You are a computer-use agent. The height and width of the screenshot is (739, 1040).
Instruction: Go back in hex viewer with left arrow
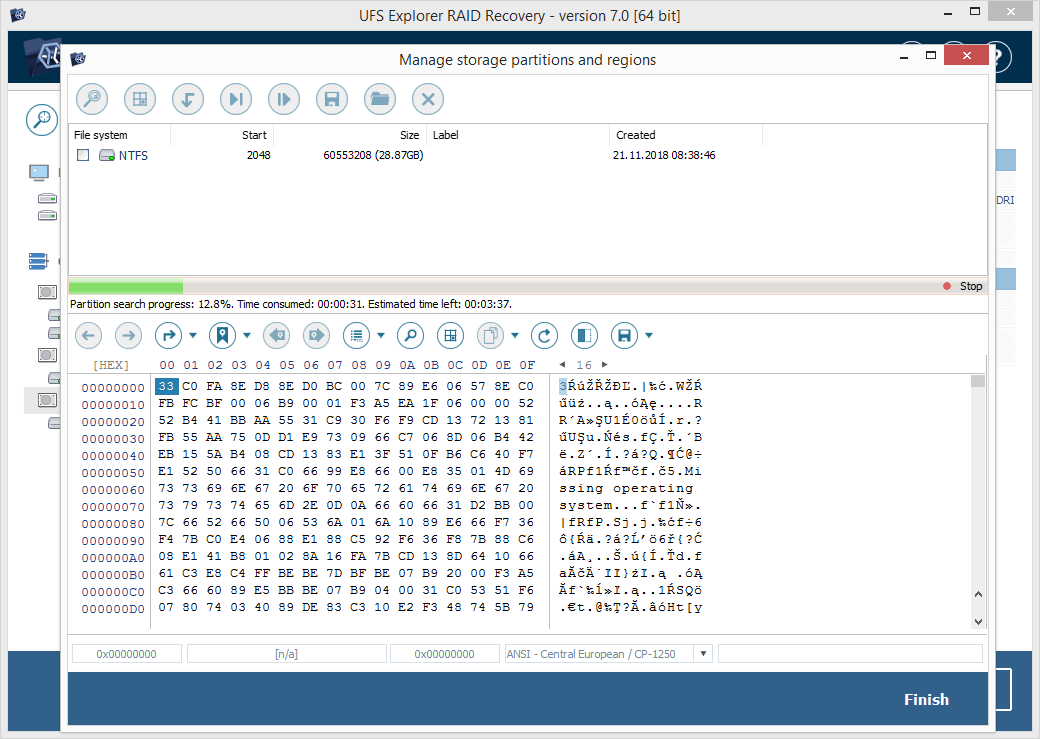(88, 336)
